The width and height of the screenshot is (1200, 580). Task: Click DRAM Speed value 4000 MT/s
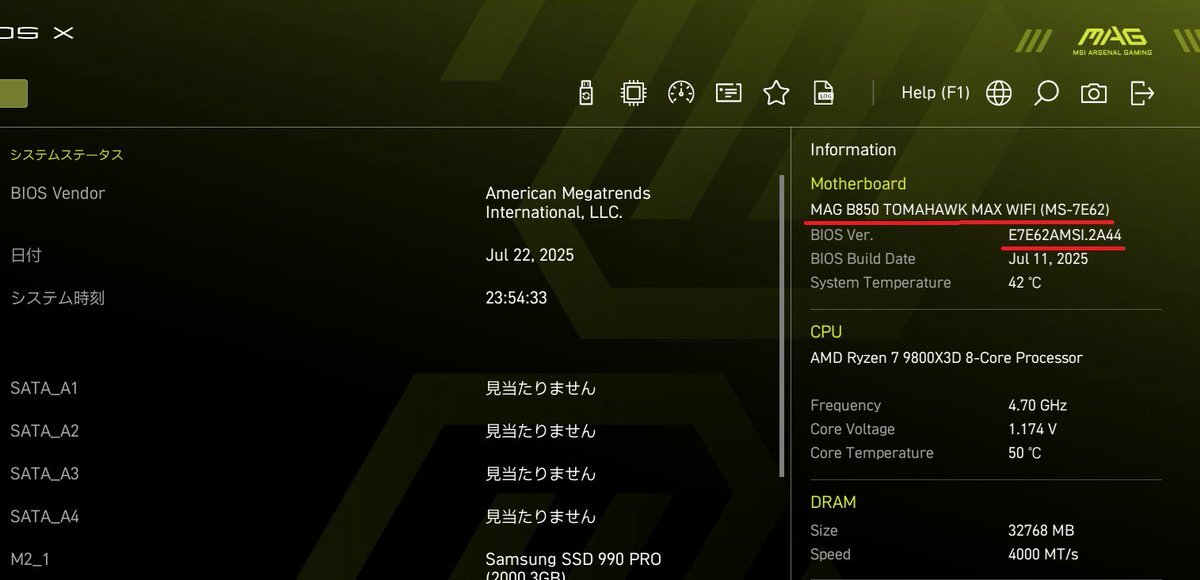pyautogui.click(x=1043, y=554)
